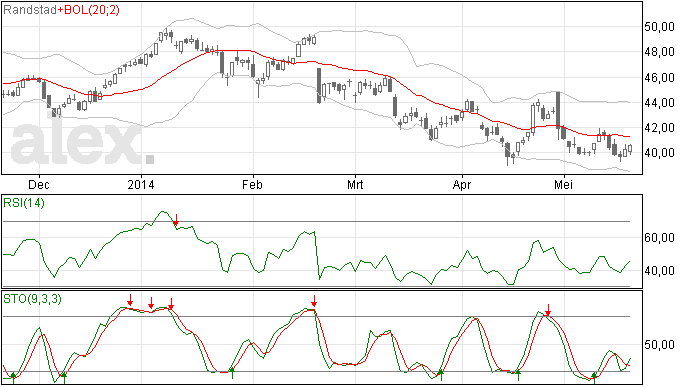This screenshot has height=387, width=690.
Task: Click the late-February red stochastic sell arrow
Action: [314, 301]
